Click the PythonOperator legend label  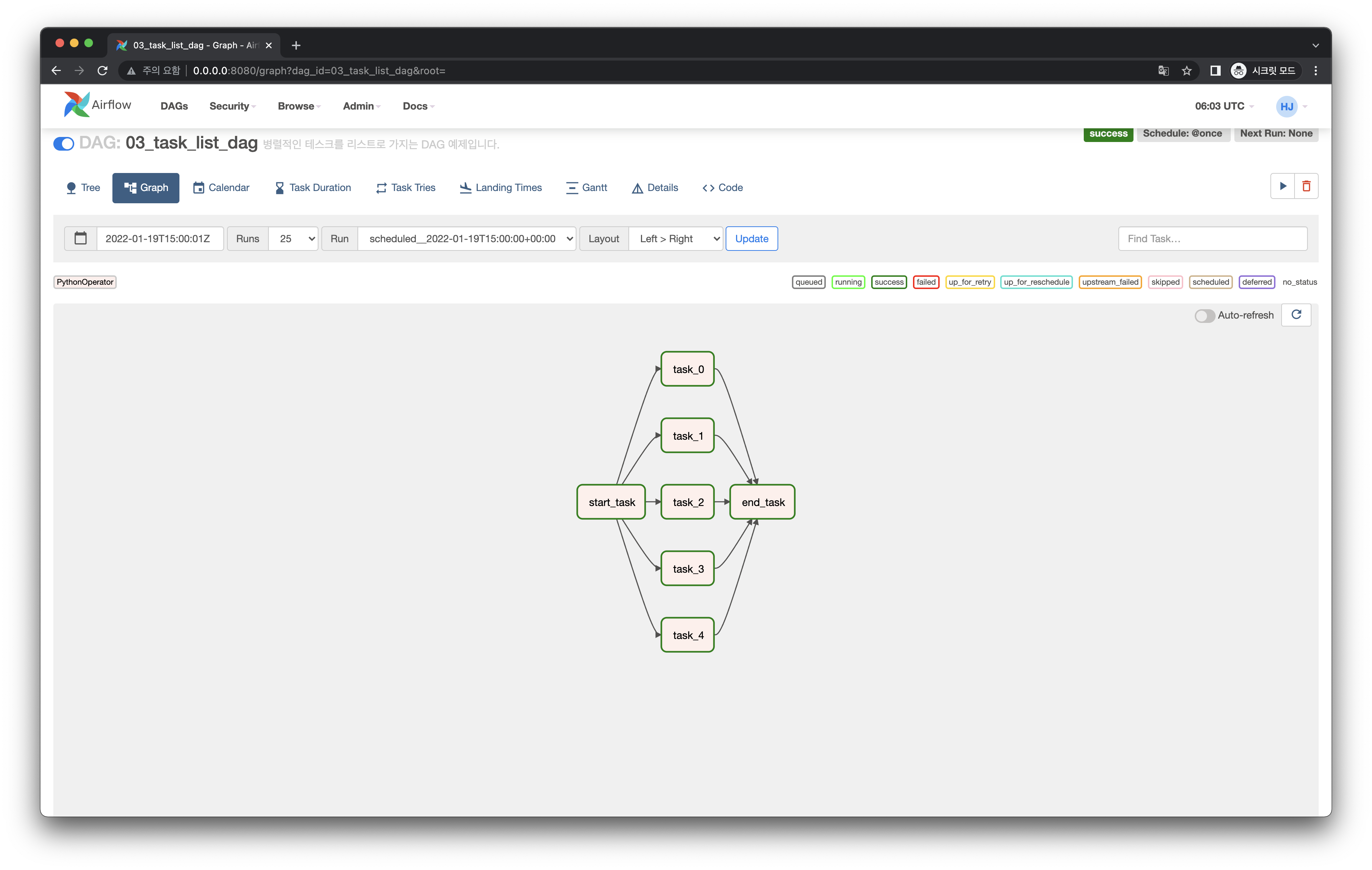pyautogui.click(x=85, y=281)
